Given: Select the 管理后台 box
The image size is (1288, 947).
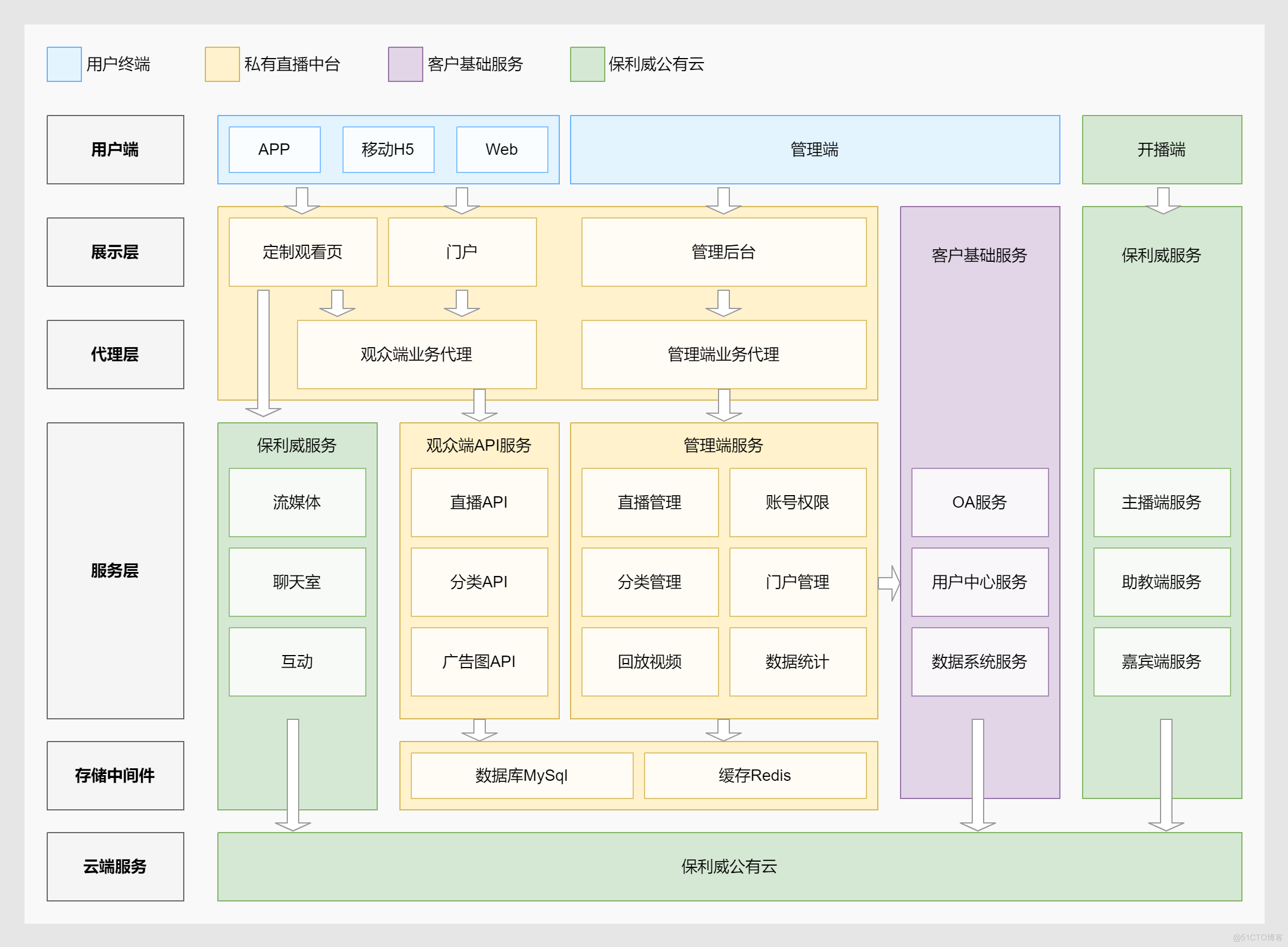Looking at the screenshot, I should tap(724, 252).
